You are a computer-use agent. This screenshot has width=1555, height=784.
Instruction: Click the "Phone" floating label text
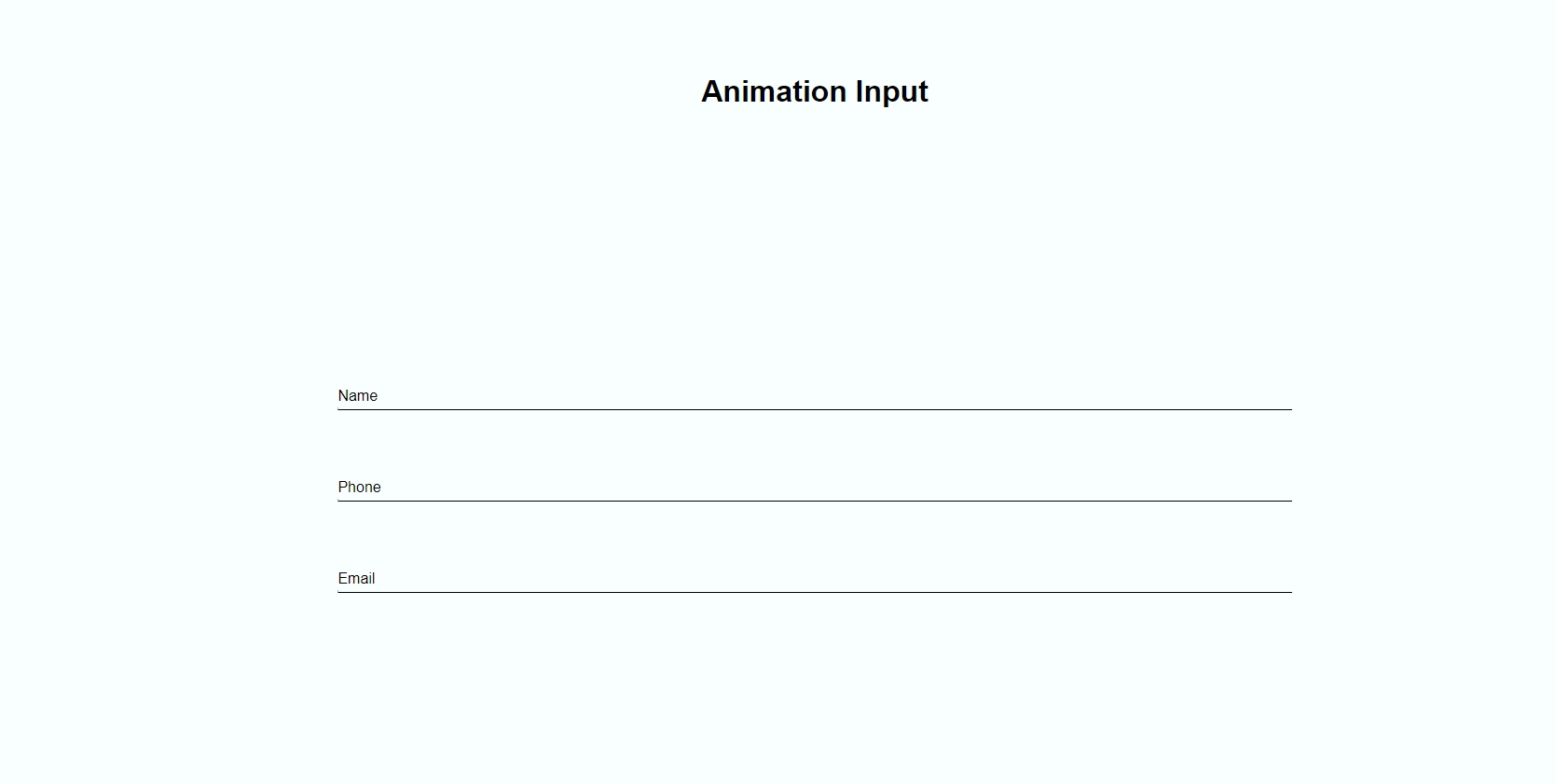tap(359, 488)
